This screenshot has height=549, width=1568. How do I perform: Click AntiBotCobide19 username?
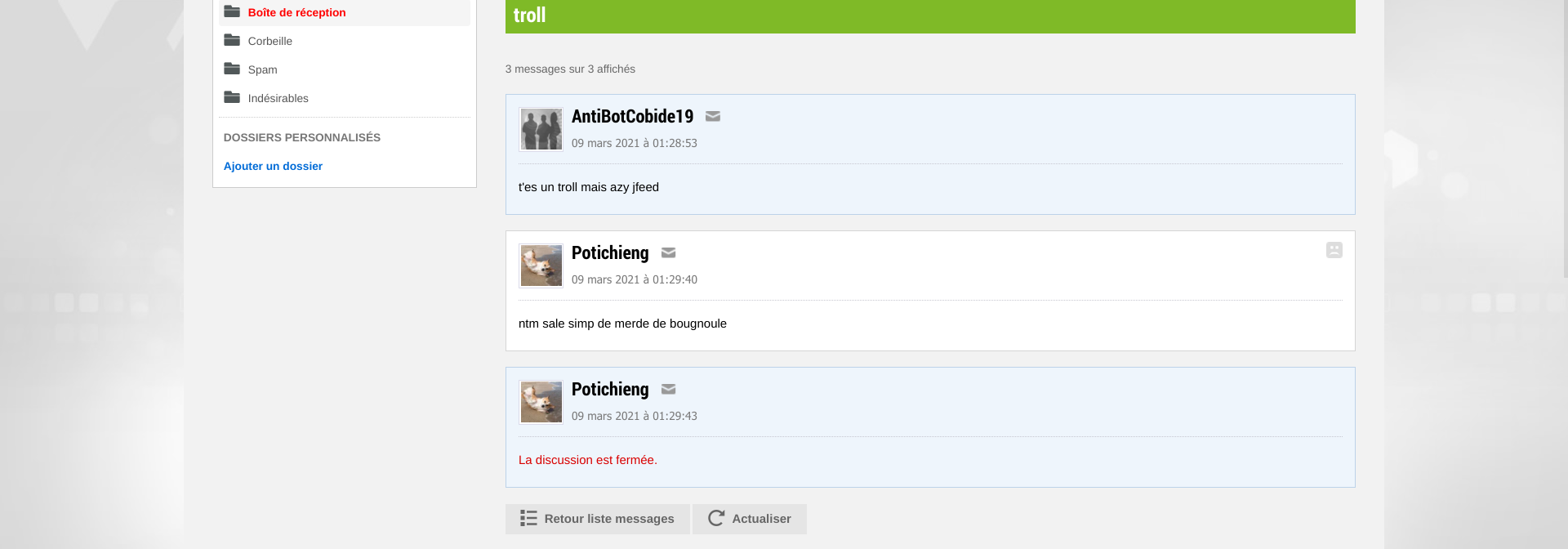point(632,116)
